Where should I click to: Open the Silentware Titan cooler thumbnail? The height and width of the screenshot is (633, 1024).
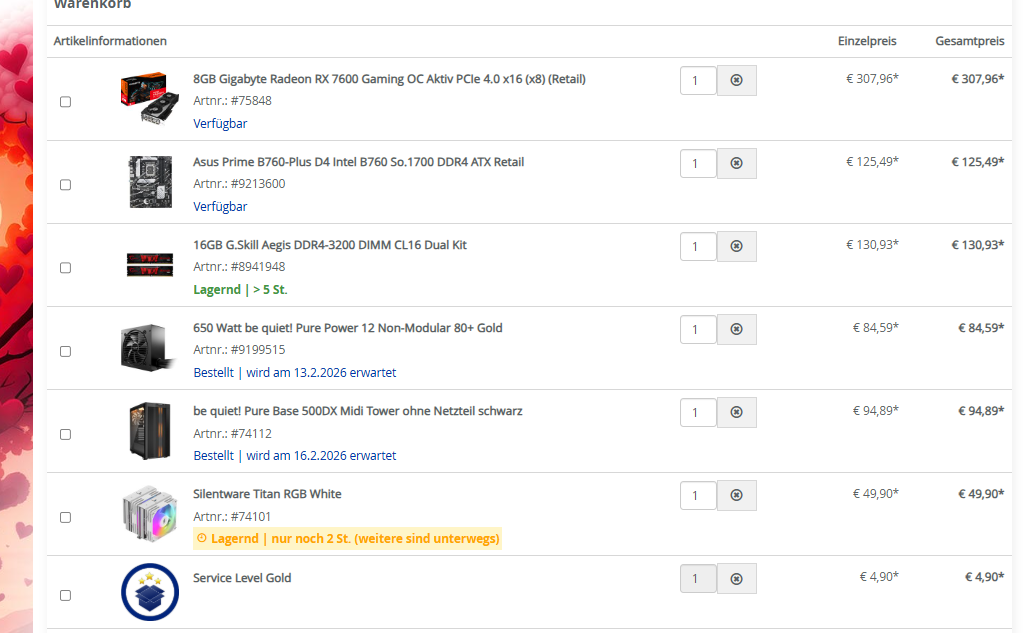tap(150, 513)
